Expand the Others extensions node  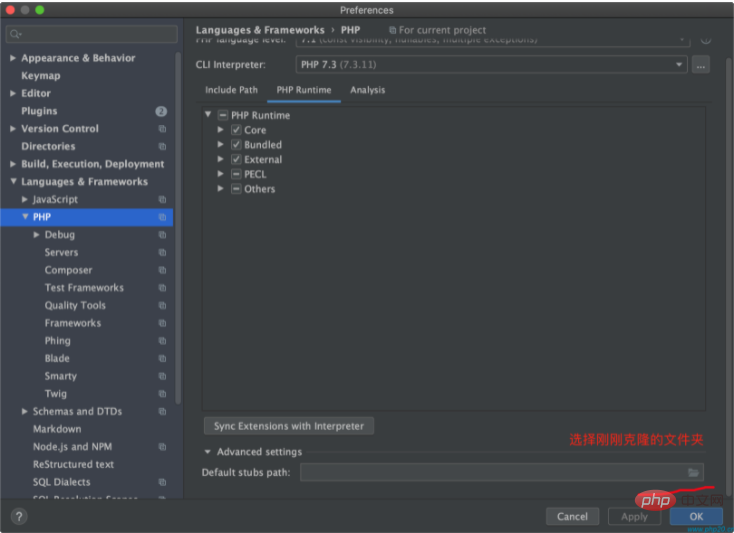[x=220, y=189]
